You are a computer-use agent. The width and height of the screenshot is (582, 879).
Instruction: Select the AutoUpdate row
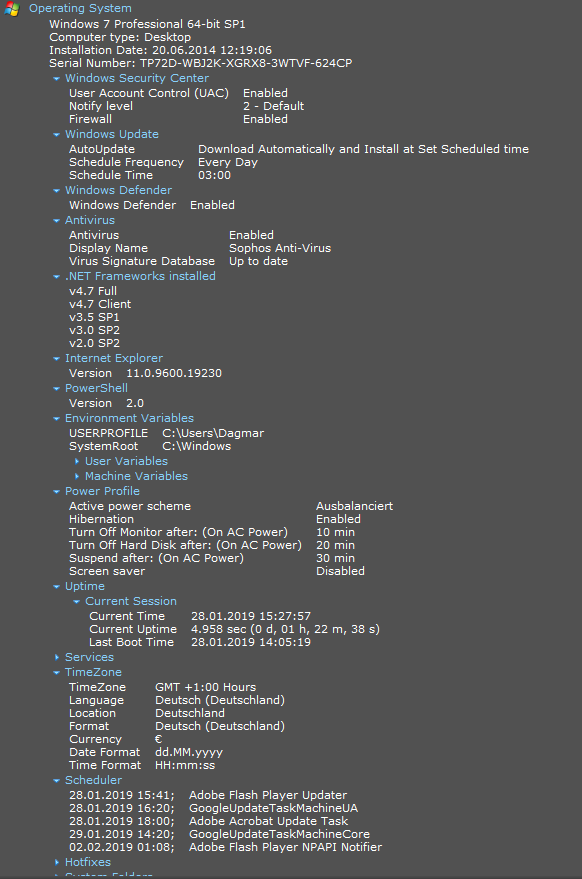[x=299, y=149]
